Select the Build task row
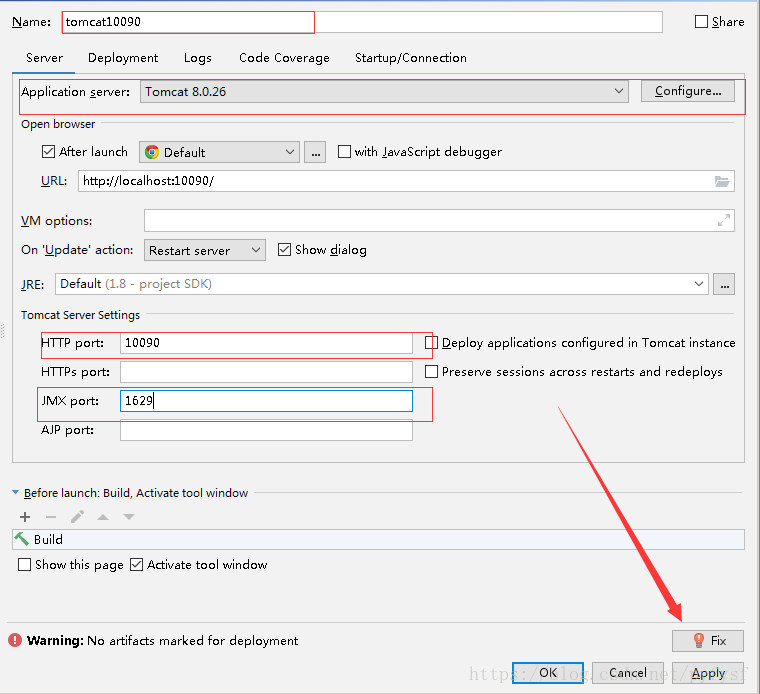760x694 pixels. pos(378,539)
